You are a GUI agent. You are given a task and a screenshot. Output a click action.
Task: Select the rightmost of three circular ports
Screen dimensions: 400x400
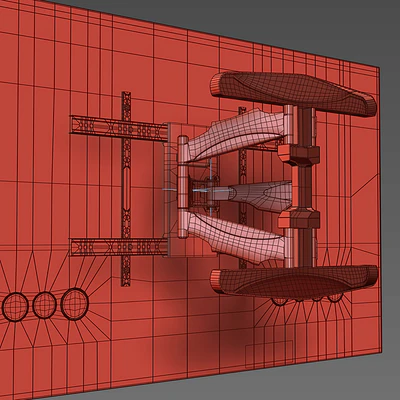75,304
